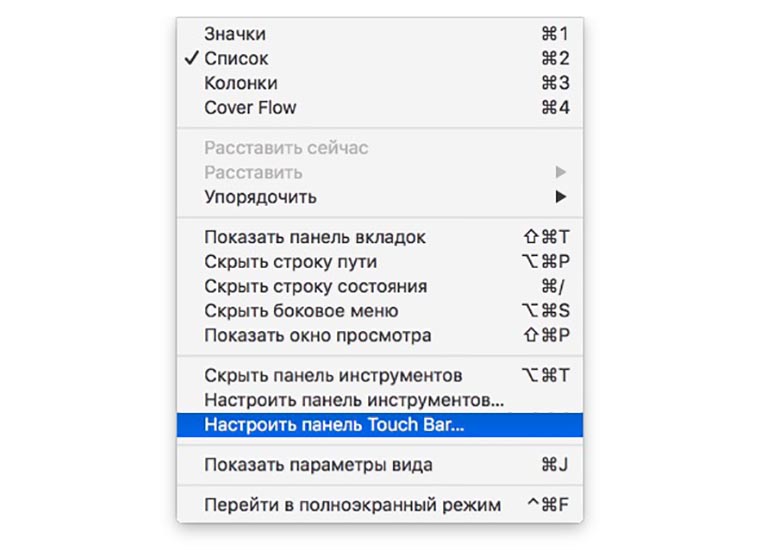
Task: Choose the checked Список view
Action: pos(236,59)
